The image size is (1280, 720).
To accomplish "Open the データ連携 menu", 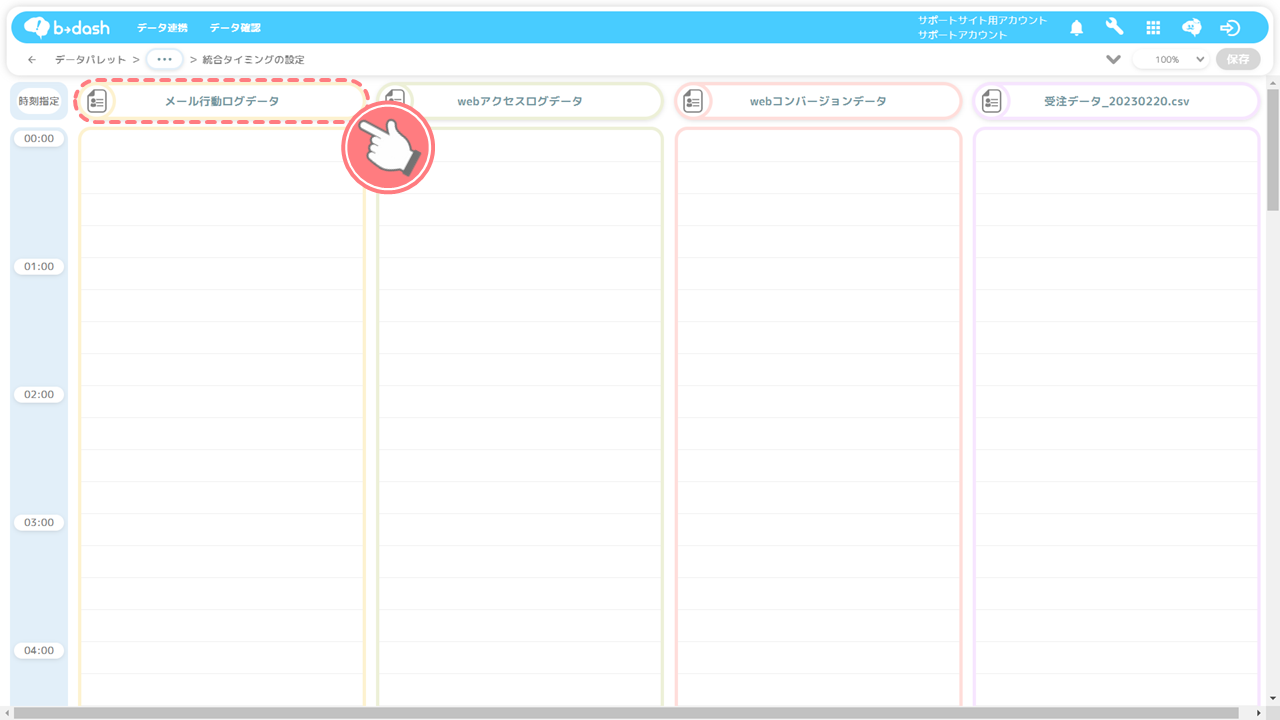I will pos(162,28).
